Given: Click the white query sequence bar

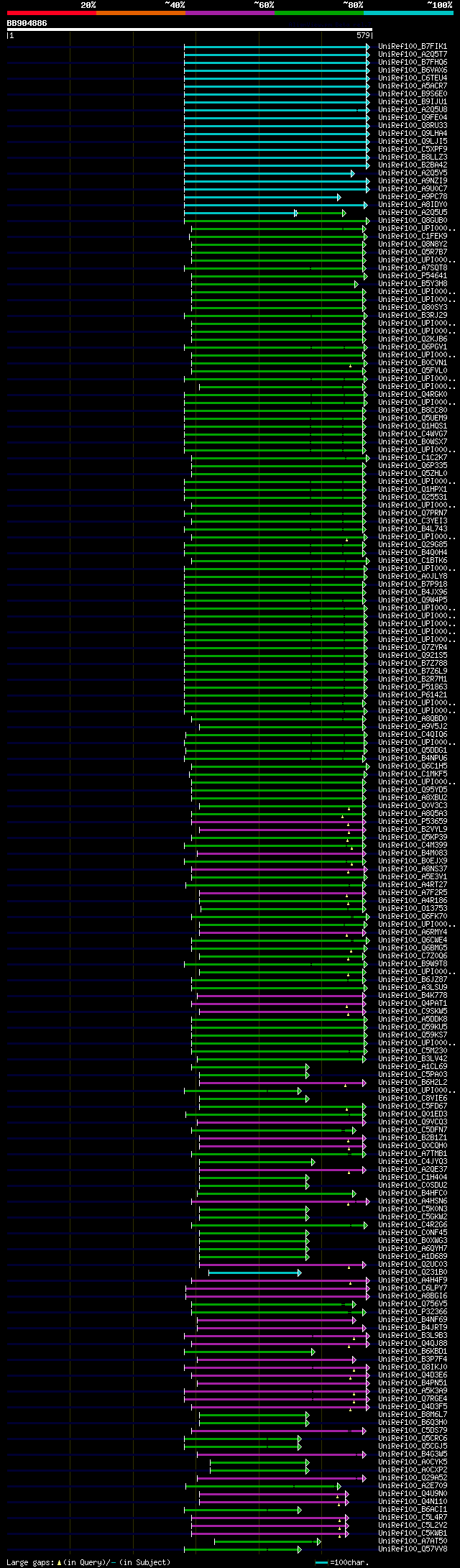Looking at the screenshot, I should (189, 29).
